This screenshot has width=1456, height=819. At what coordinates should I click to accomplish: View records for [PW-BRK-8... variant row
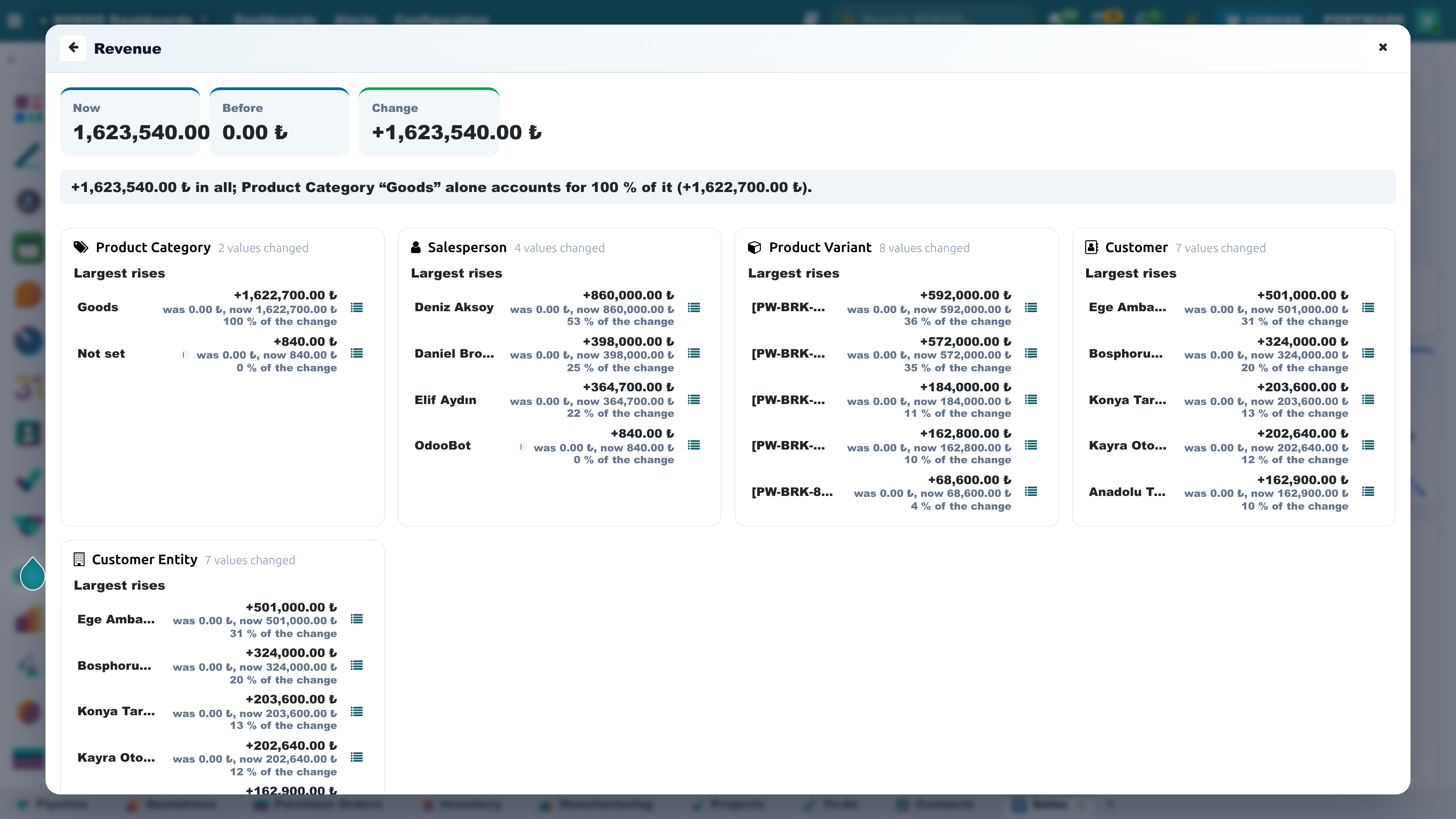(1031, 492)
